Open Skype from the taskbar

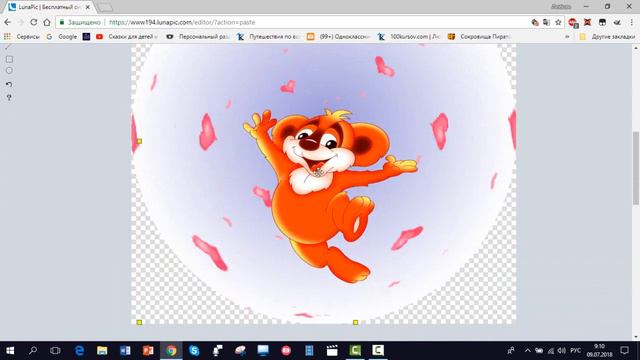click(194, 351)
